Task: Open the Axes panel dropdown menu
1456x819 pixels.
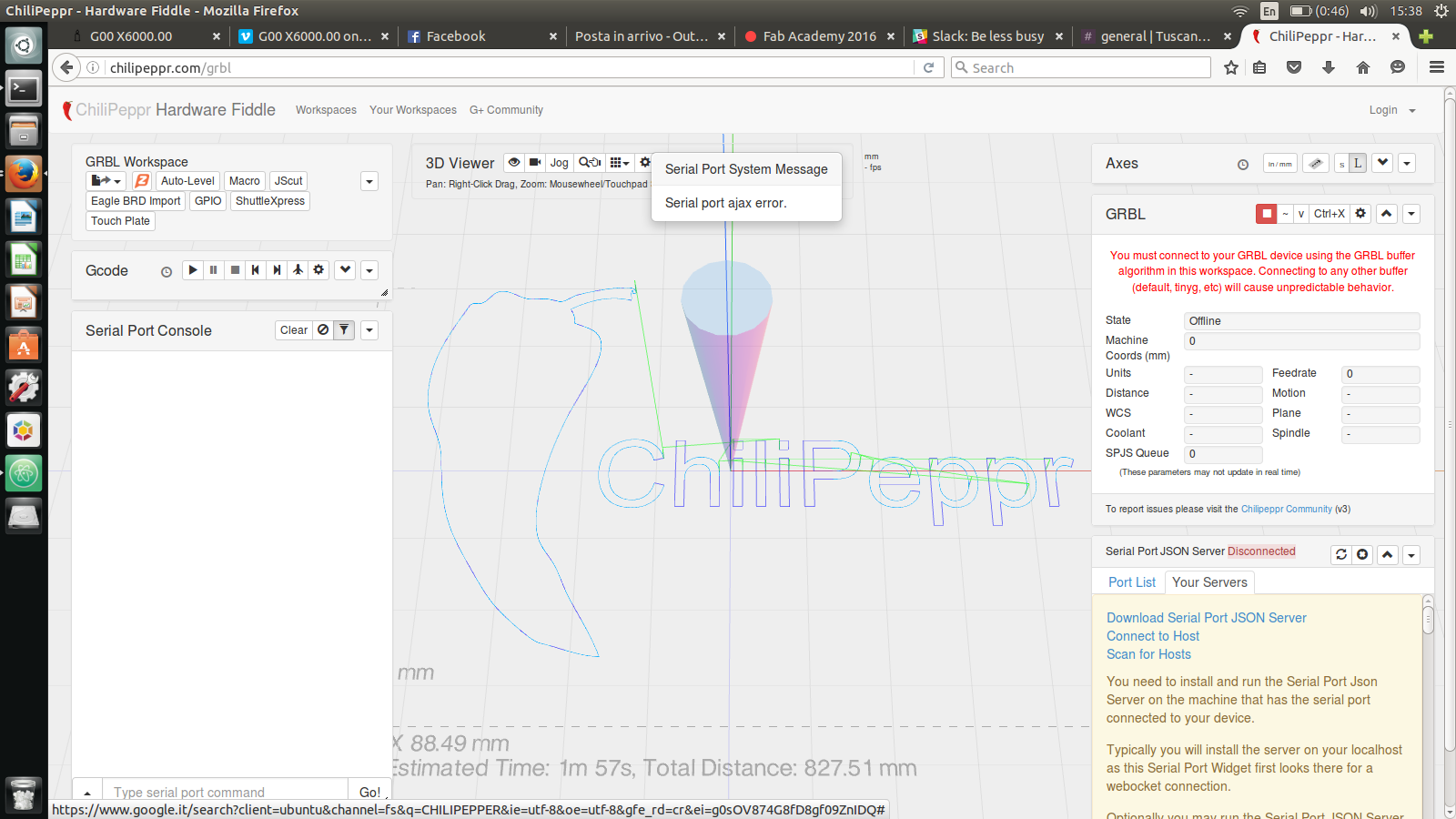Action: tap(1407, 164)
